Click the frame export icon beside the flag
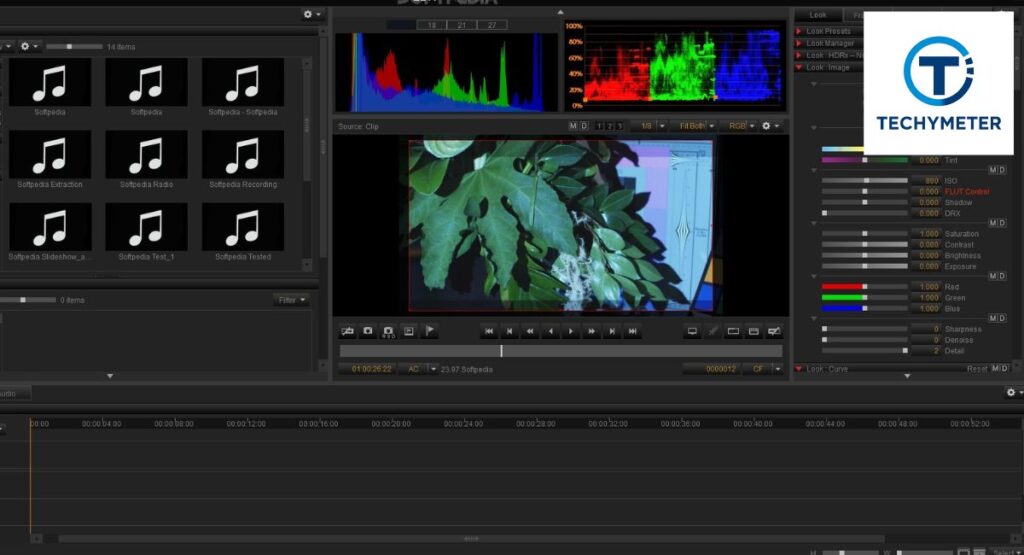 409,331
